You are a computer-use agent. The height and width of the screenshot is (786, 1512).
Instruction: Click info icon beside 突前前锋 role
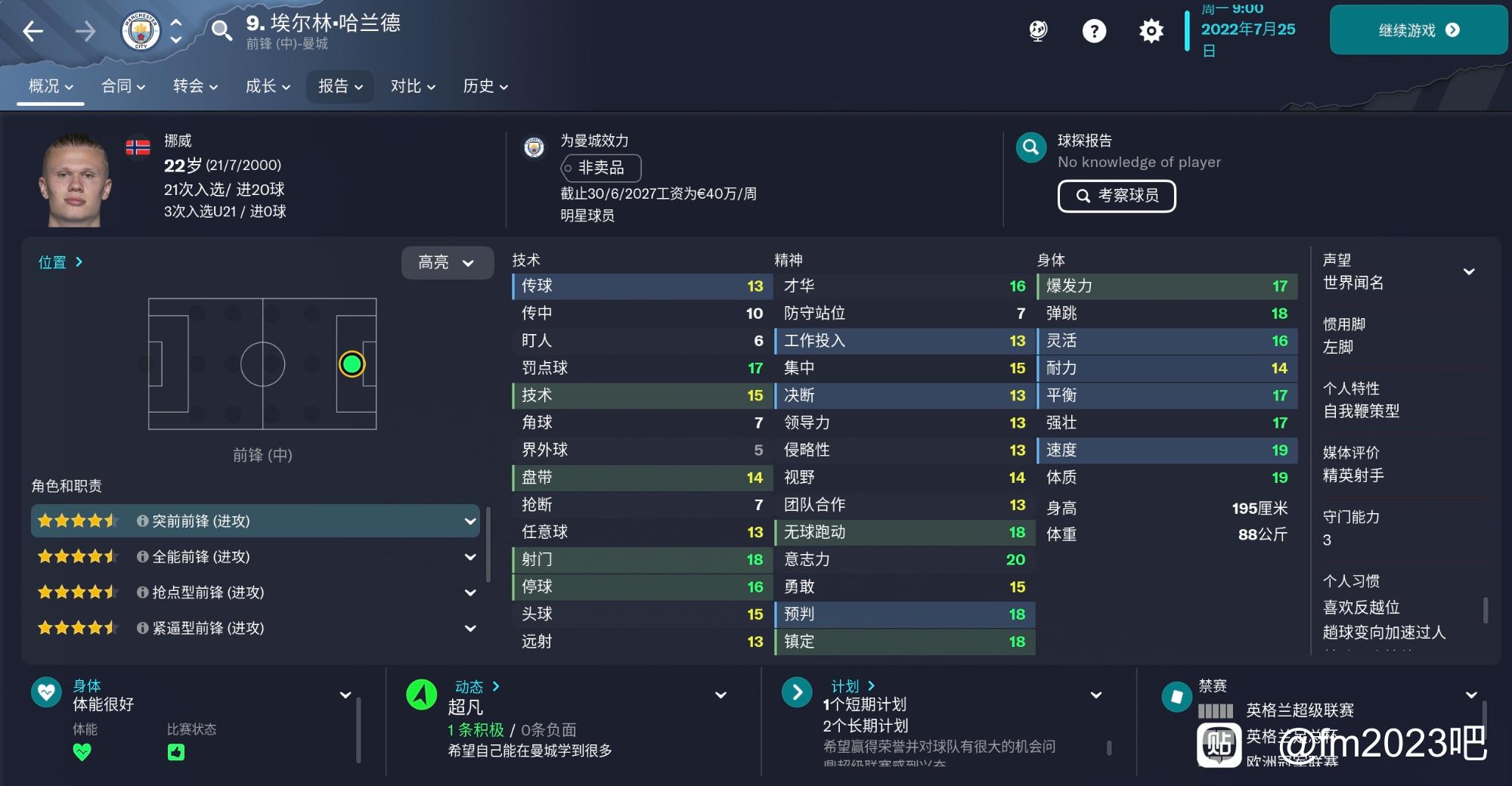click(142, 521)
